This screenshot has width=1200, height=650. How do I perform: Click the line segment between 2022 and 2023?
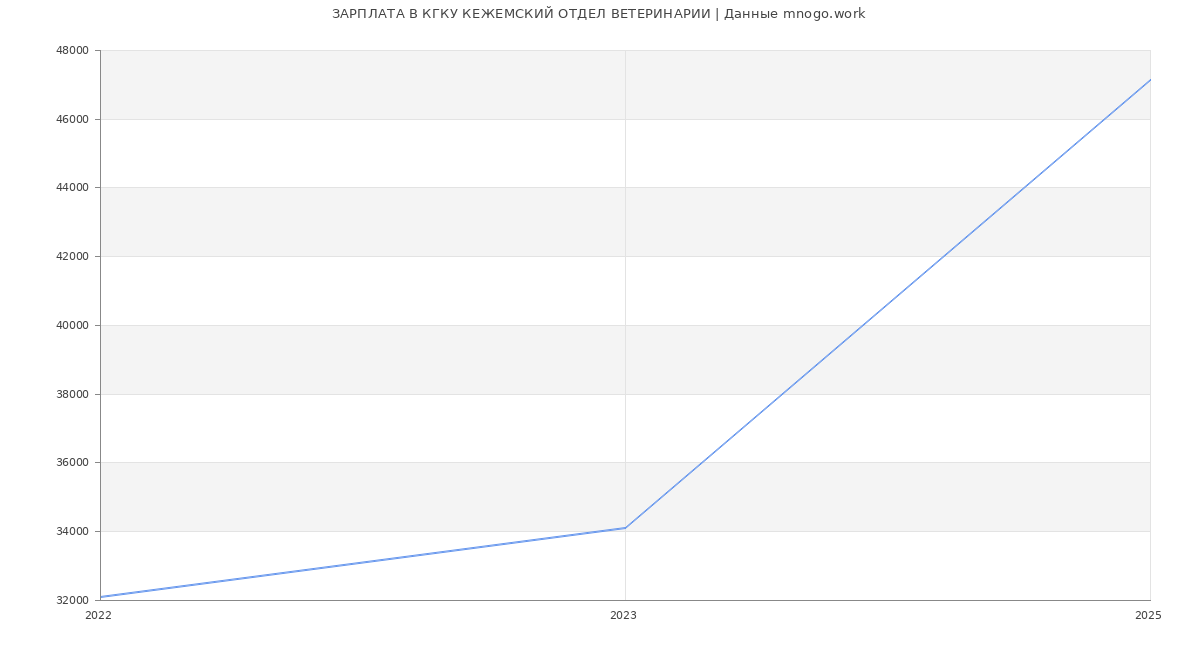pyautogui.click(x=363, y=562)
